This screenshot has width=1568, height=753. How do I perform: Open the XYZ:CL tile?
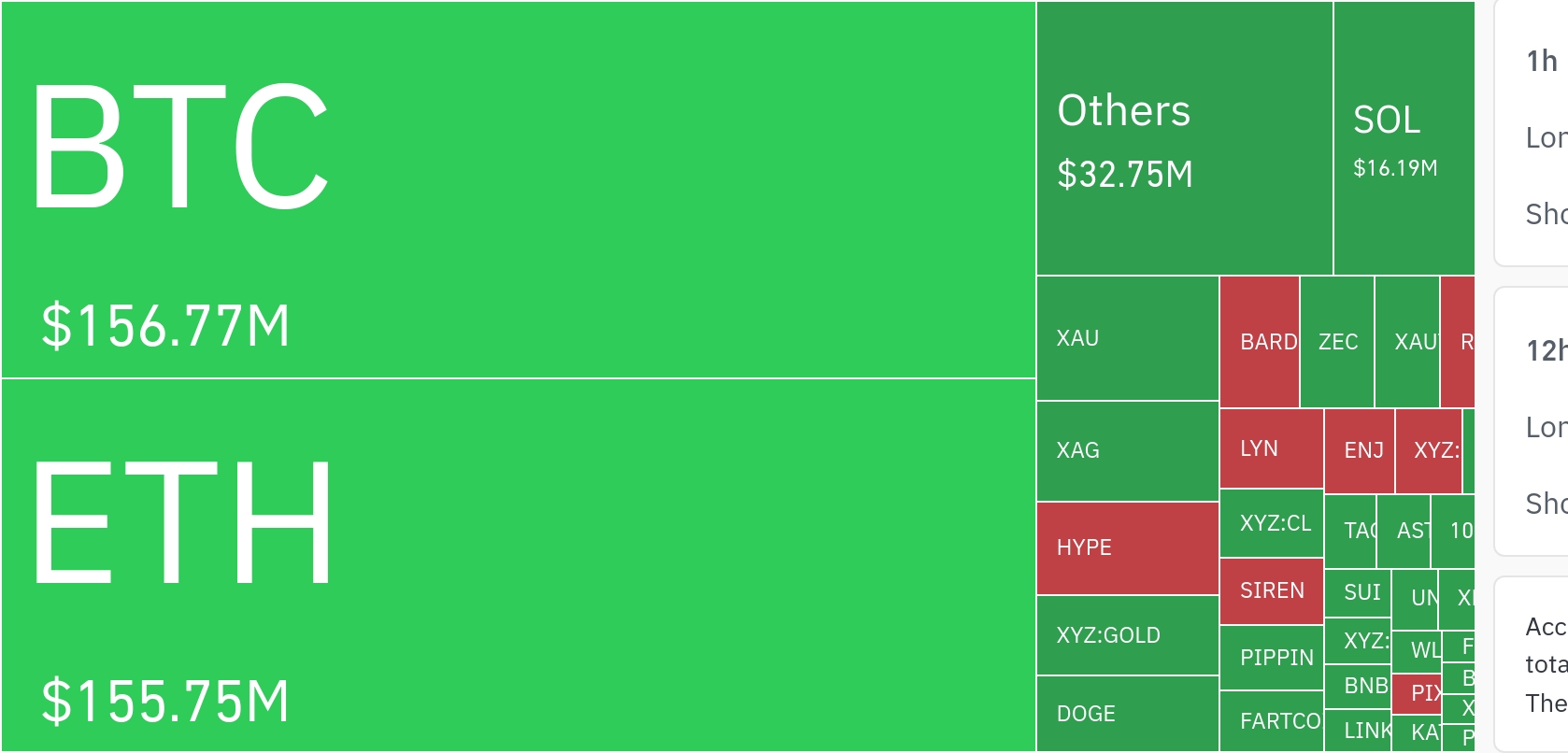[x=1272, y=523]
